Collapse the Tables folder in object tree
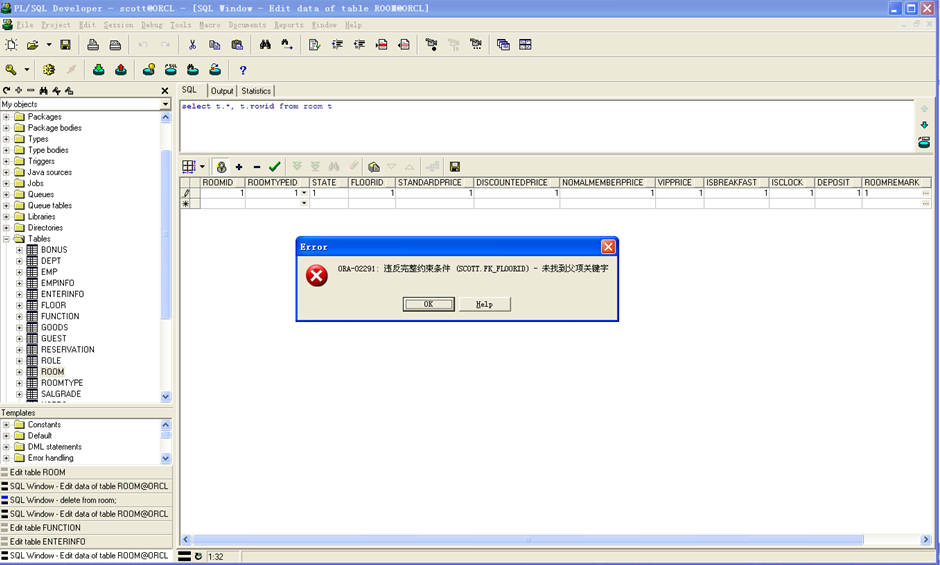 pos(6,239)
